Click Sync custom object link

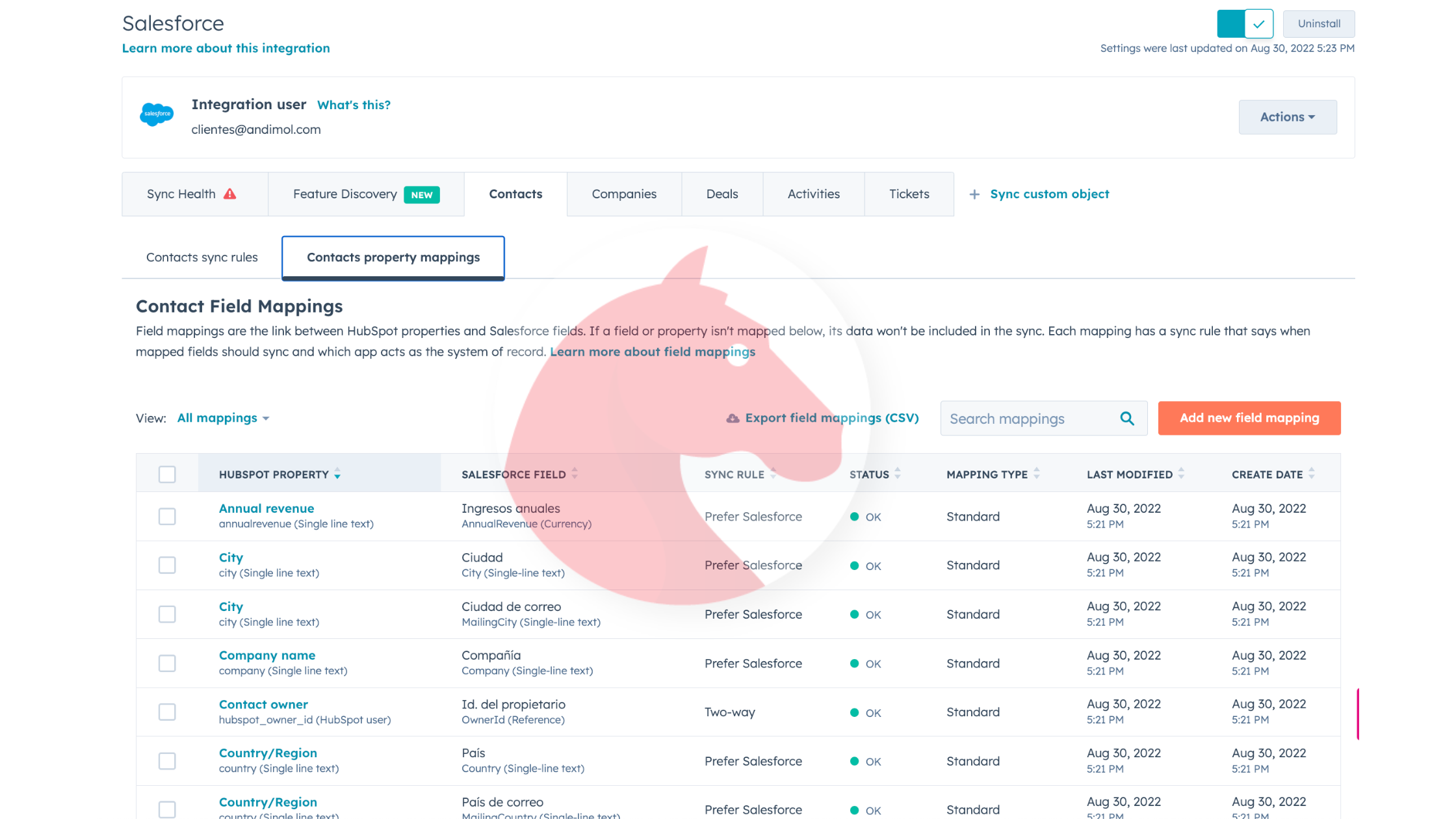pyautogui.click(x=1049, y=194)
